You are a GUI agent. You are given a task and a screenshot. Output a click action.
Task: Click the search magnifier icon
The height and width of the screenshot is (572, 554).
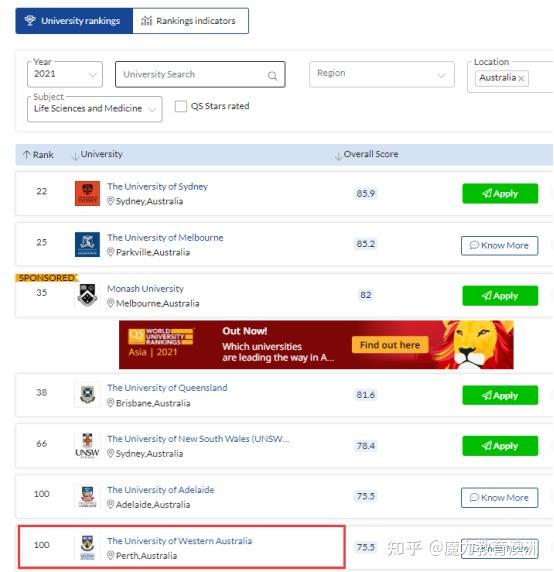(272, 76)
